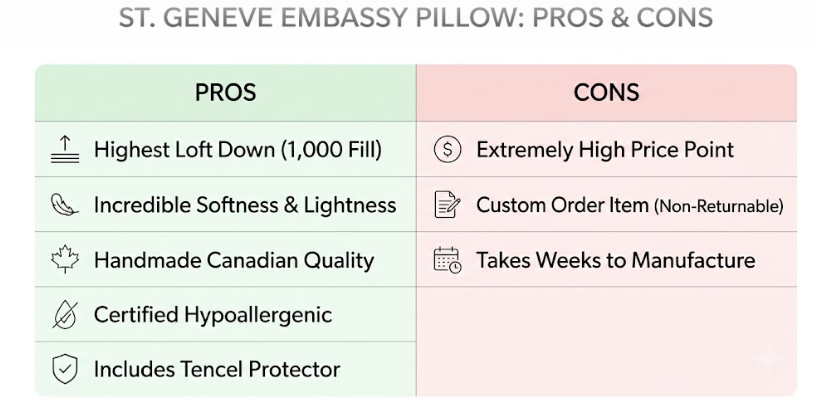
Task: Select the Highest Loft Down (1,000 Fill) text
Action: click(x=238, y=150)
